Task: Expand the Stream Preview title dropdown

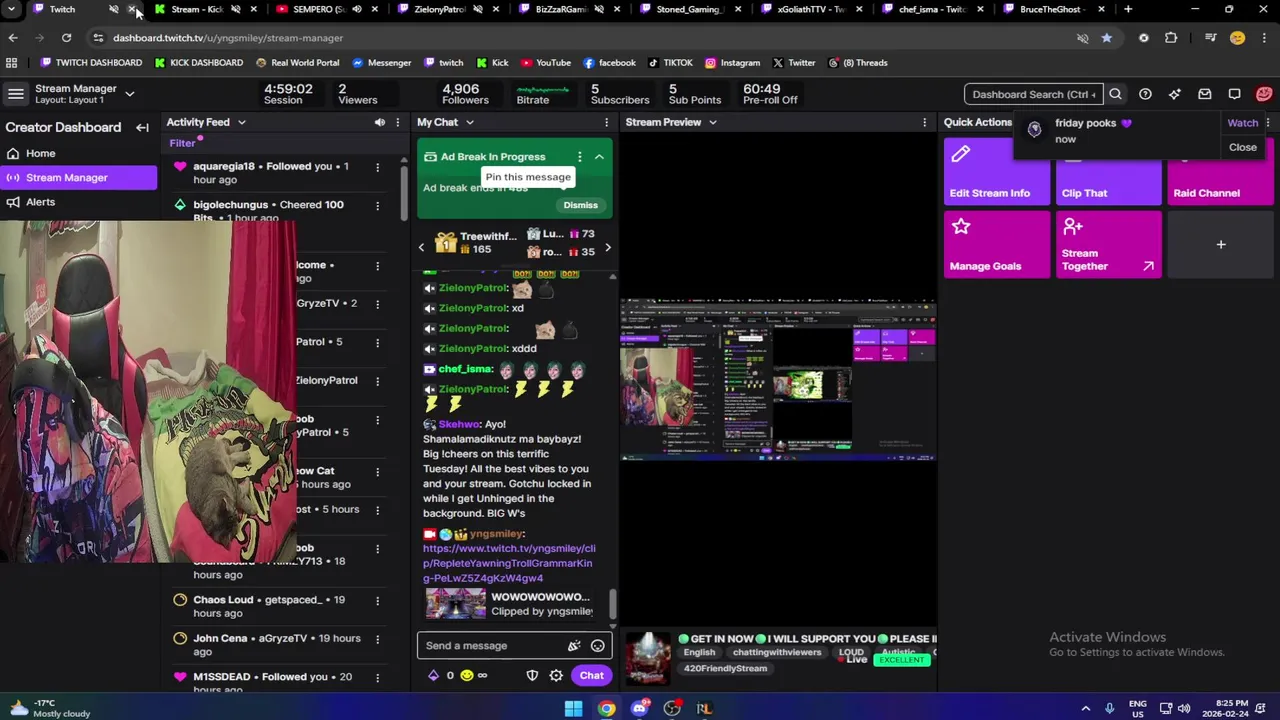Action: (x=712, y=122)
